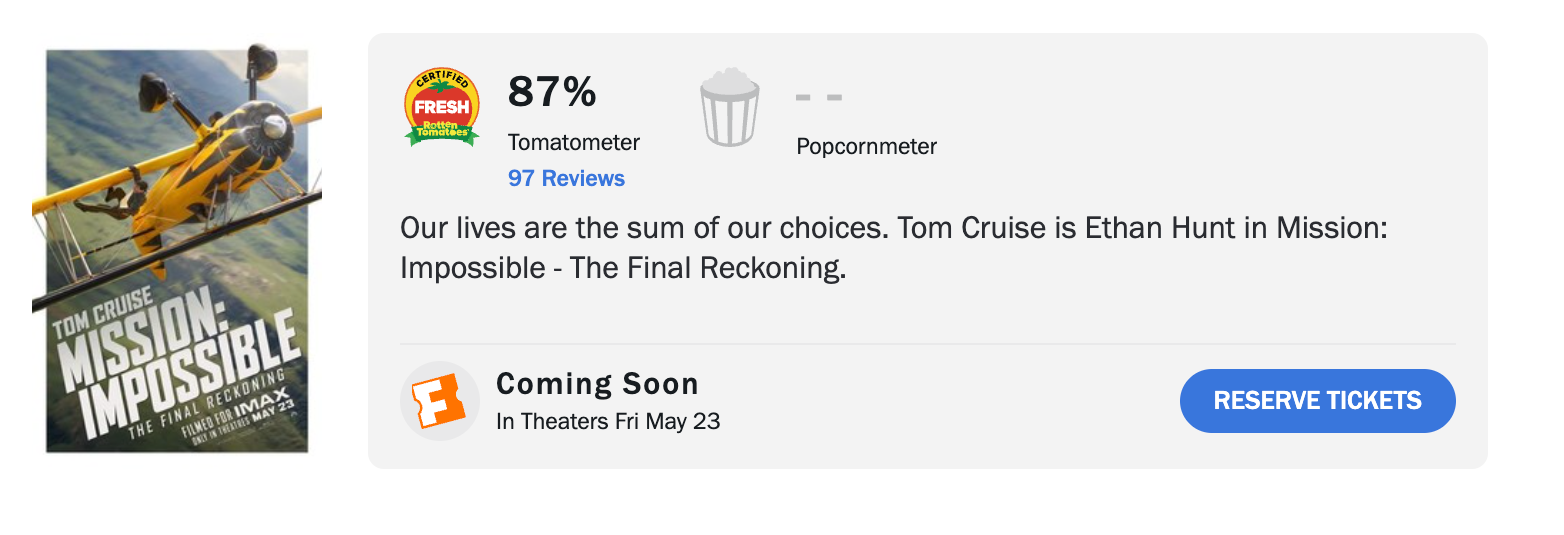Open the 97 Reviews link

click(566, 179)
